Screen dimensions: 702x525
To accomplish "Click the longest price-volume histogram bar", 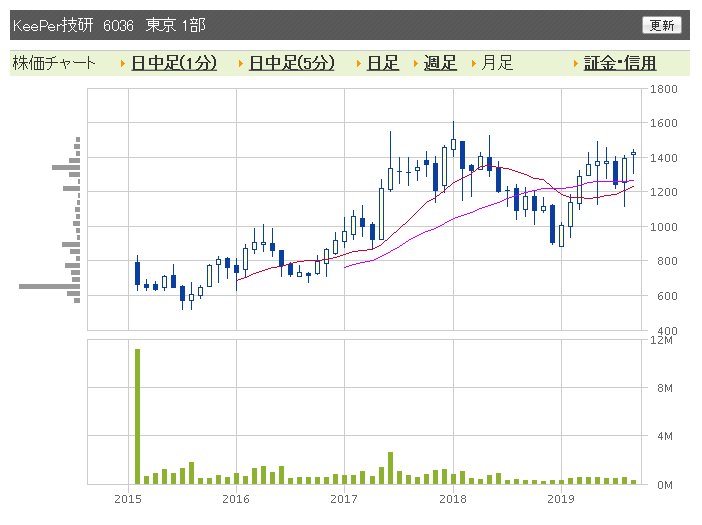I will pos(49,286).
